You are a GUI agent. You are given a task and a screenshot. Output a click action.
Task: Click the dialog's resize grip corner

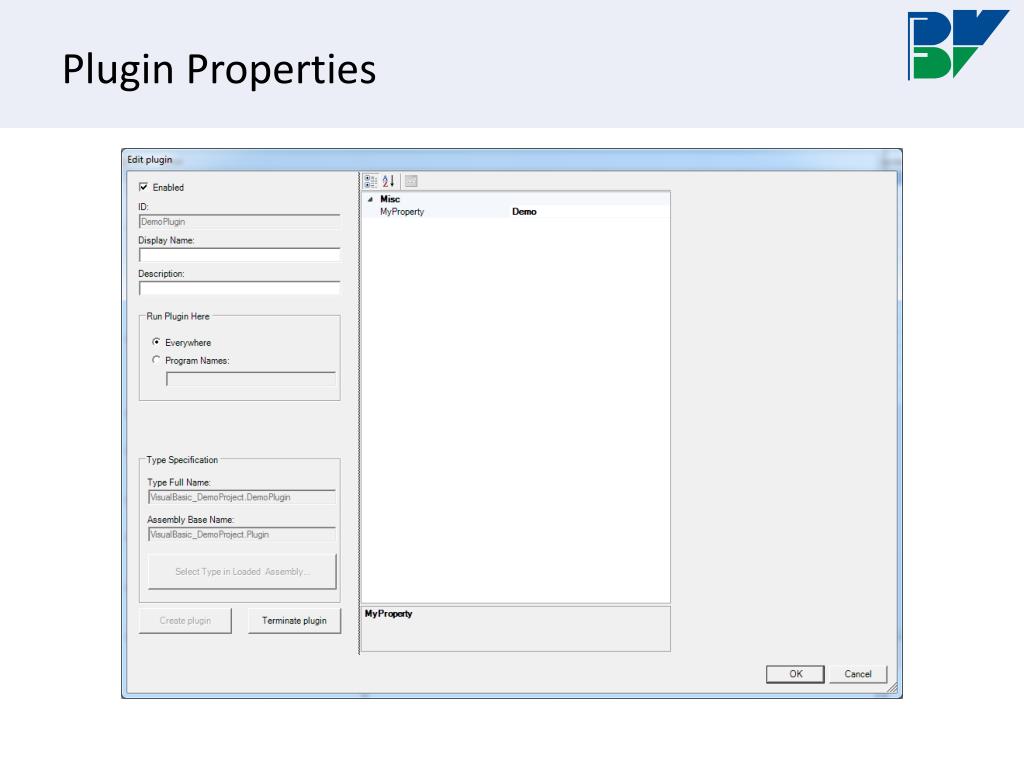(892, 688)
